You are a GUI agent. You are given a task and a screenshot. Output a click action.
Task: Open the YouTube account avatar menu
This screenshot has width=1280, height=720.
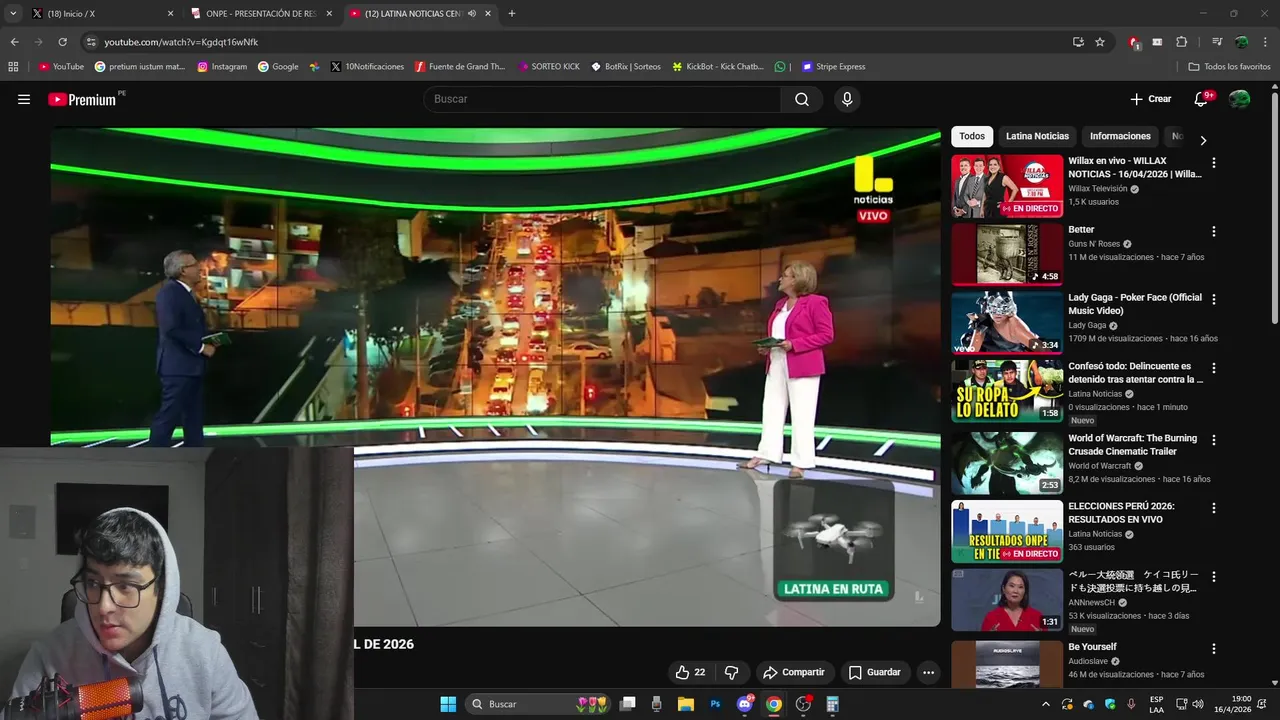pos(1239,99)
